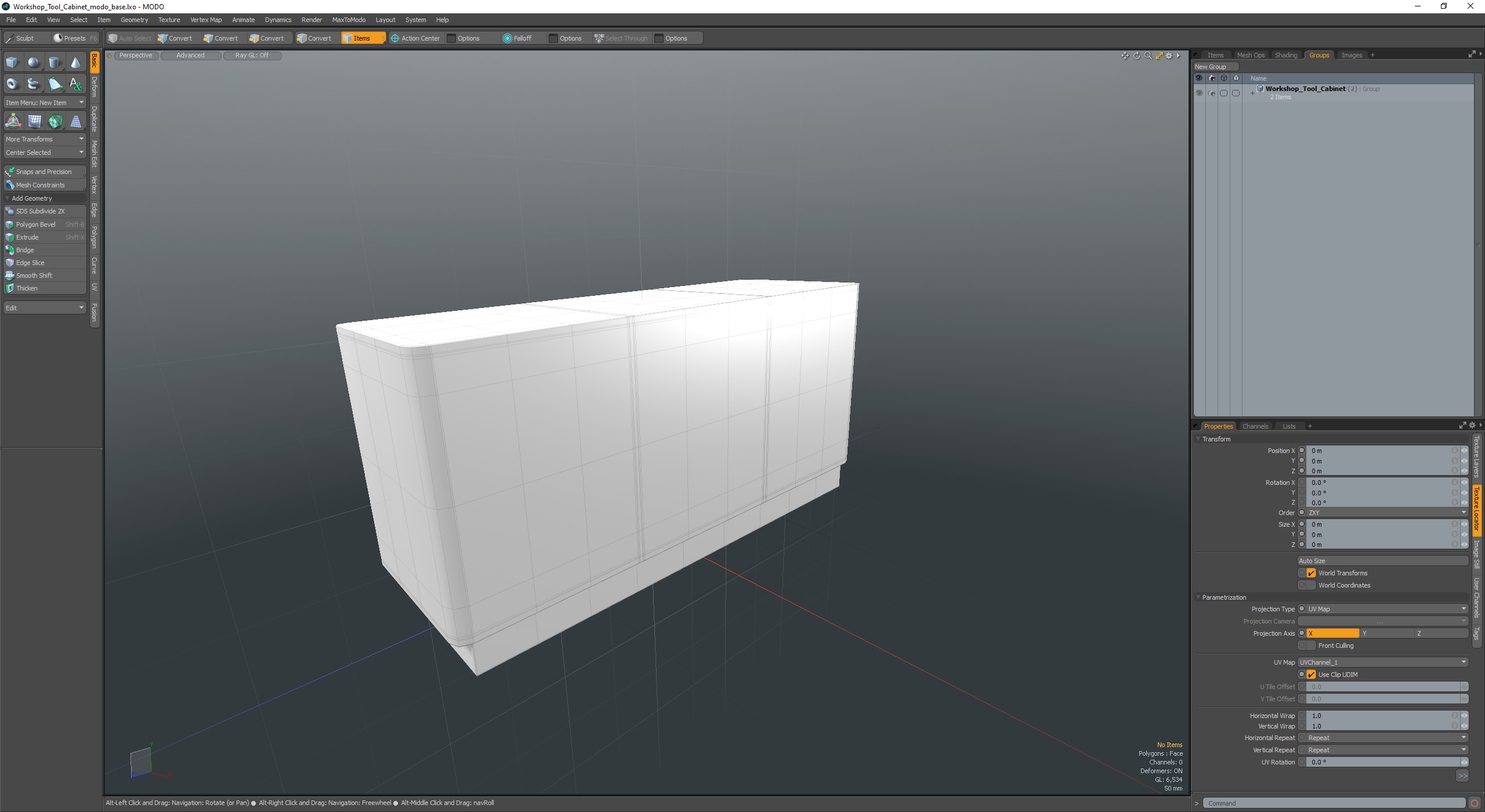Click the Polygon Bevel tool

[36, 224]
